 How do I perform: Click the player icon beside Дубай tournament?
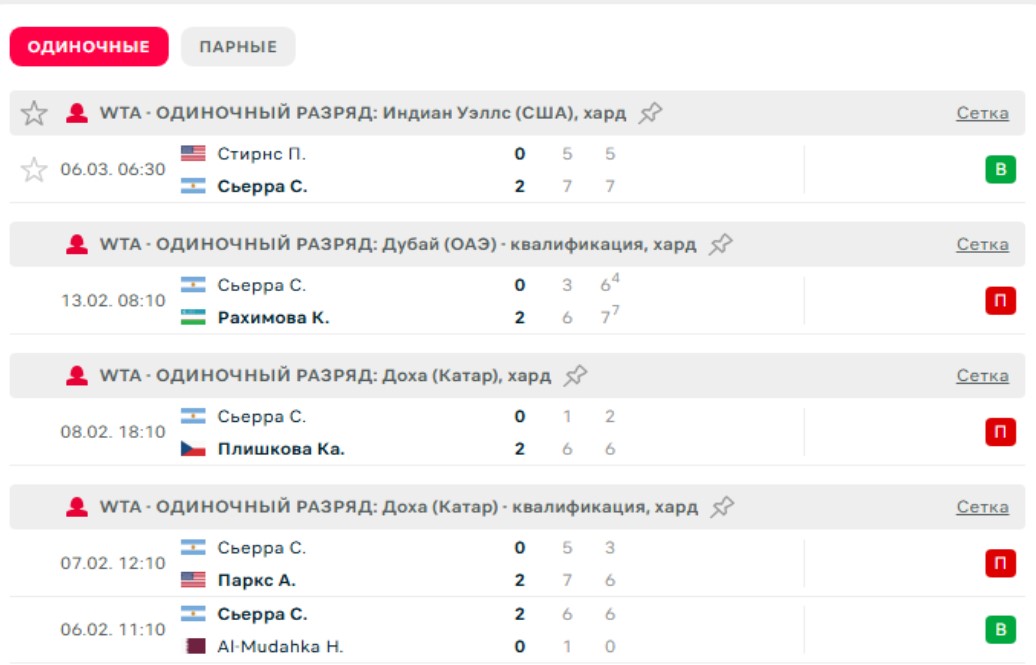[x=77, y=244]
